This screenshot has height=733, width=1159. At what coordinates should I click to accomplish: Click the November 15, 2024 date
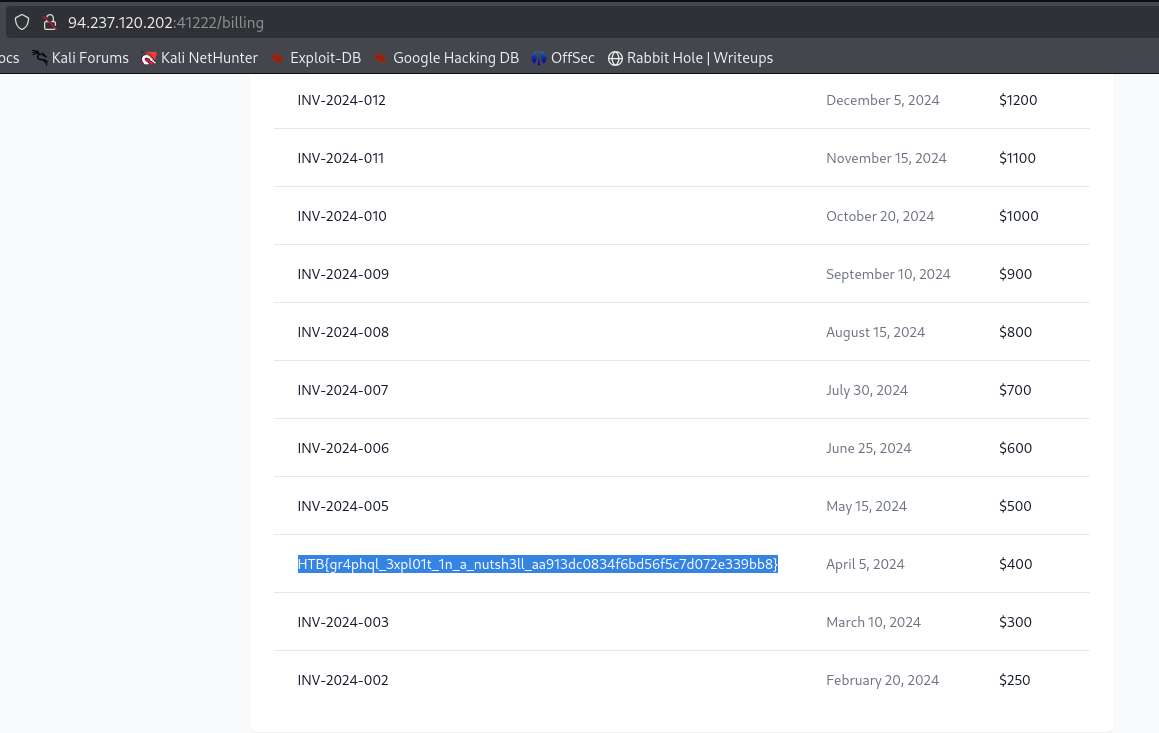(x=886, y=158)
